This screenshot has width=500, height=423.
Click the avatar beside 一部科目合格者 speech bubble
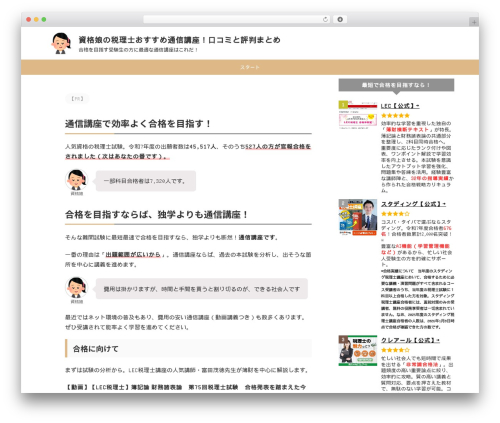point(76,180)
